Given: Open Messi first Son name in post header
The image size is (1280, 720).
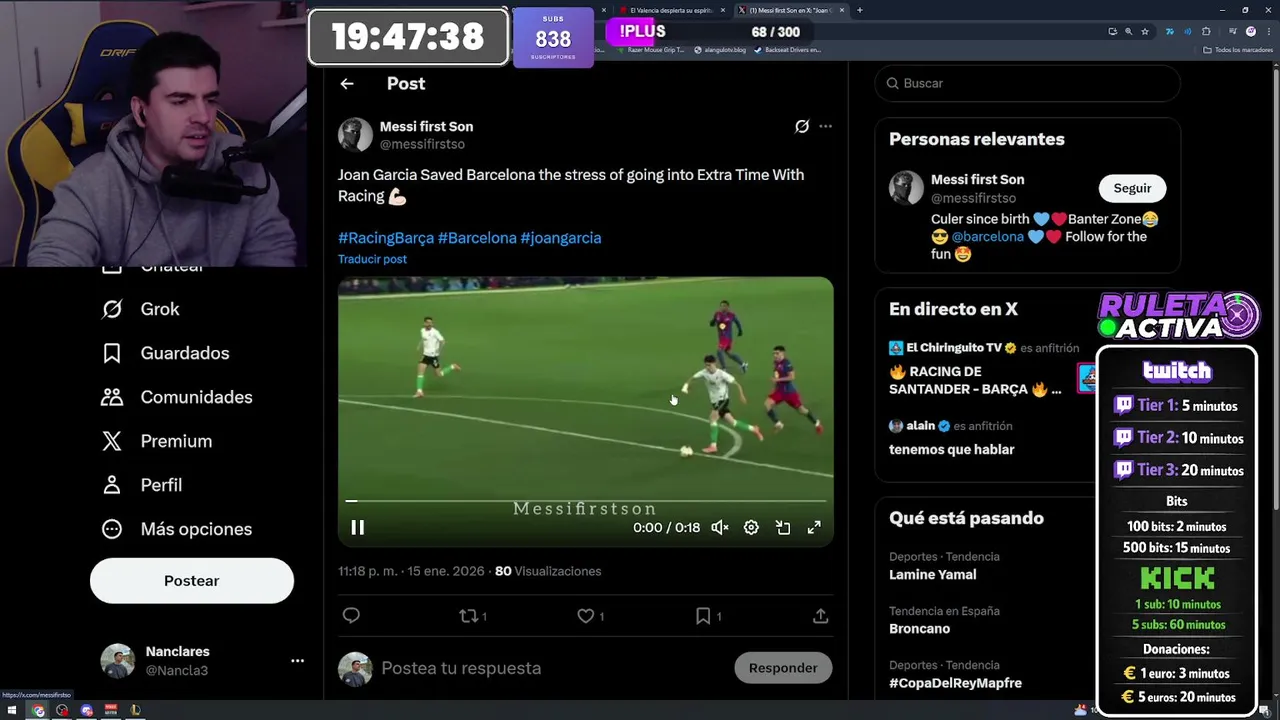Looking at the screenshot, I should pos(426,126).
